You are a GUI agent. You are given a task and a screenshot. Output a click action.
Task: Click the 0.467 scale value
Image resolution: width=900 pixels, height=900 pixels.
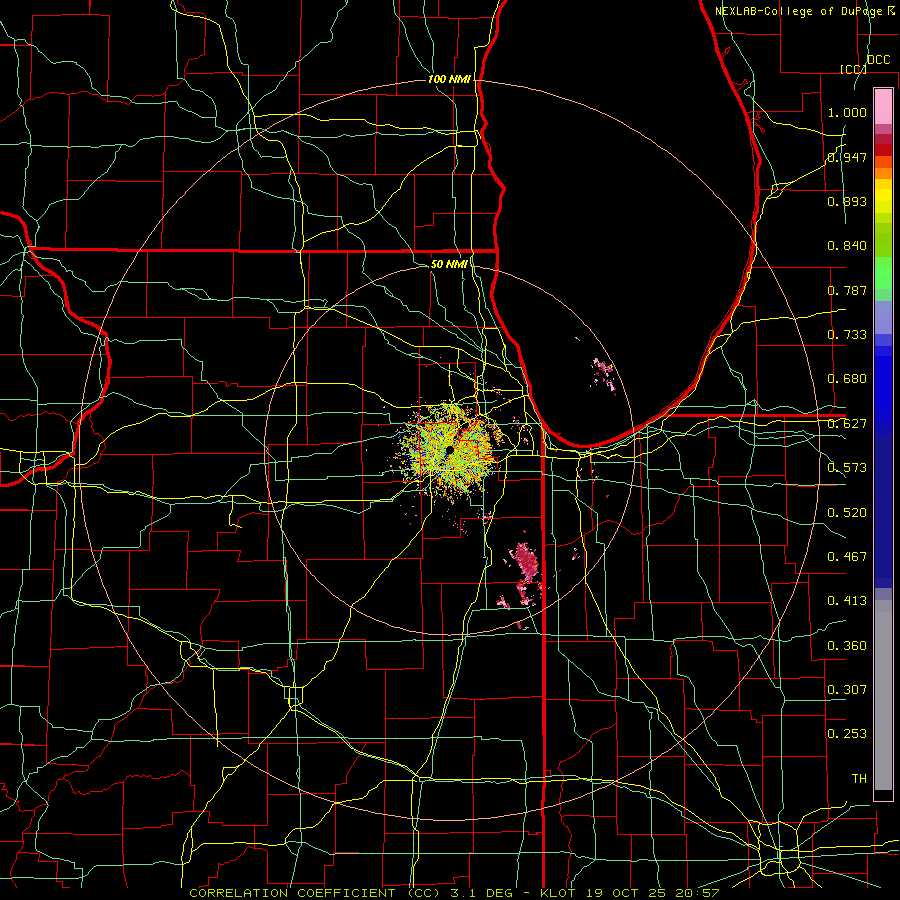[847, 557]
